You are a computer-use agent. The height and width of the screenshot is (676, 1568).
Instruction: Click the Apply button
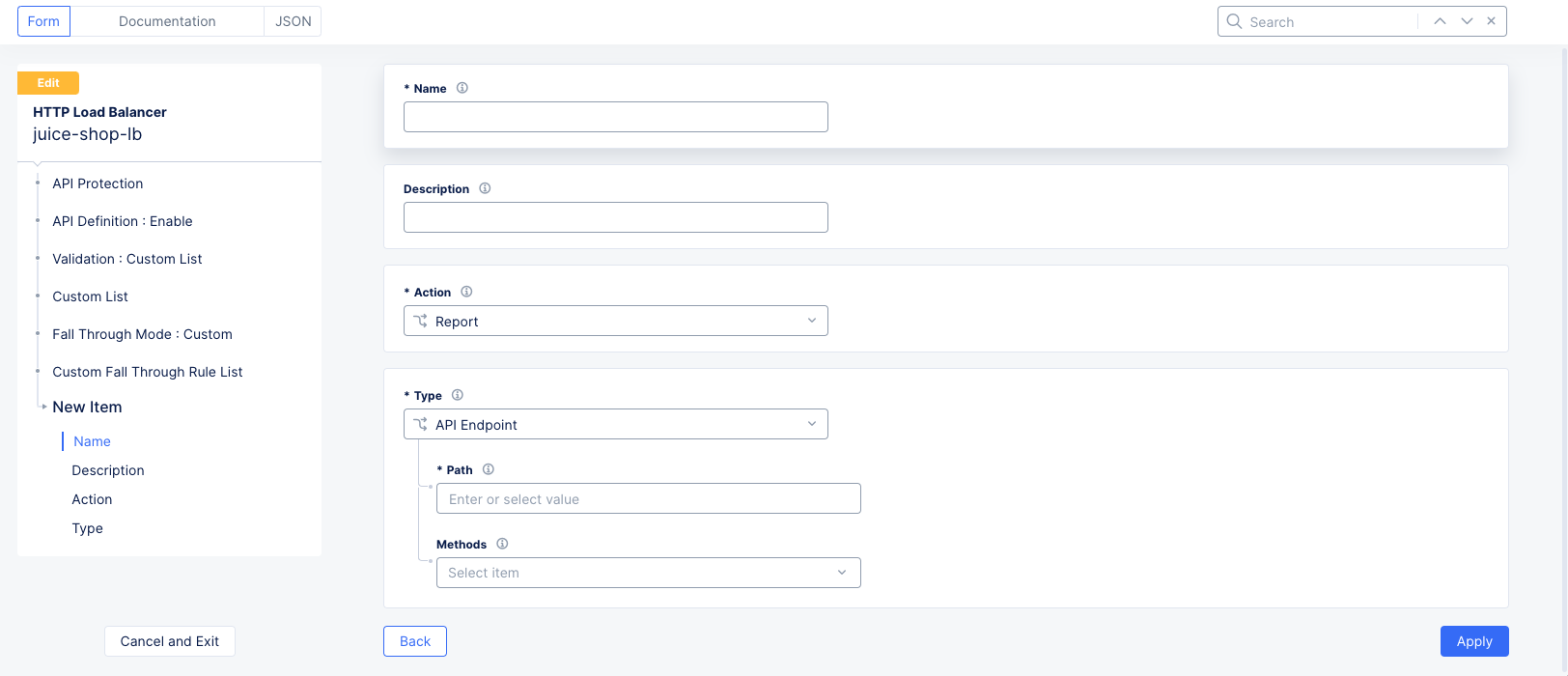coord(1473,641)
